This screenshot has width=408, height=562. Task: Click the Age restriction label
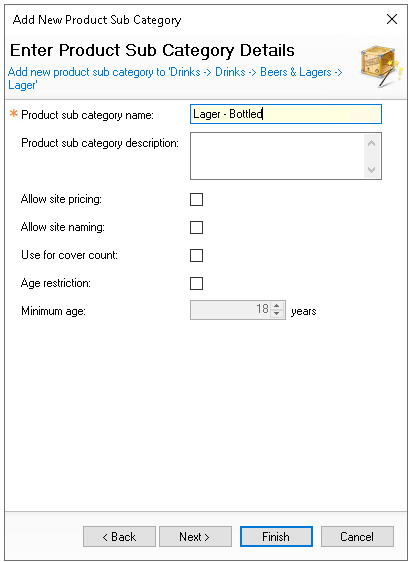(x=56, y=283)
